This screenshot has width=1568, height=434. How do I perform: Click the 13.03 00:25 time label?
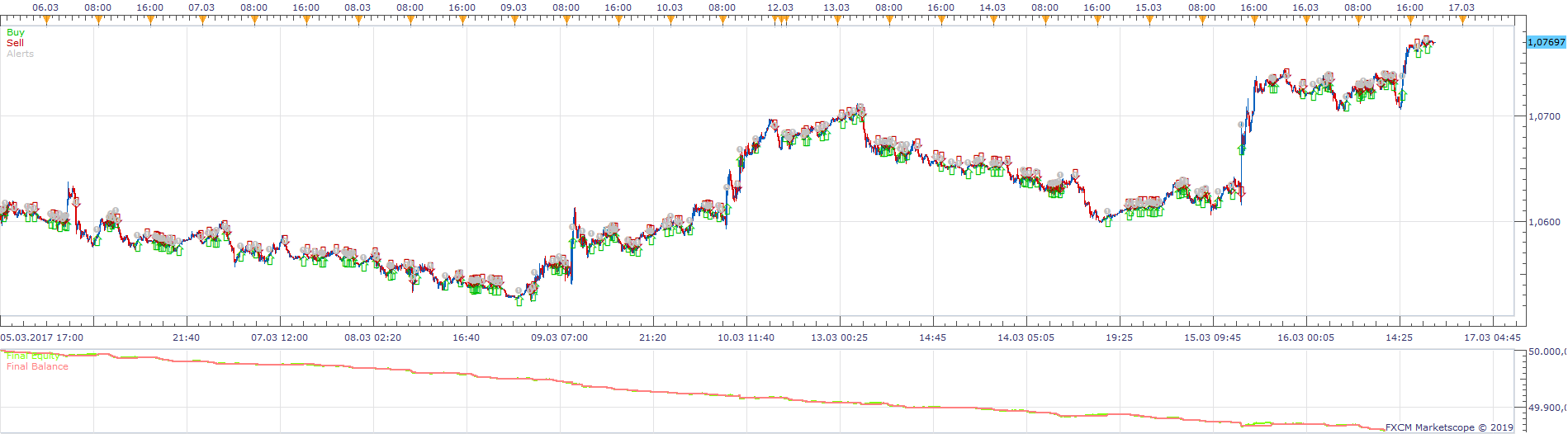point(840,337)
